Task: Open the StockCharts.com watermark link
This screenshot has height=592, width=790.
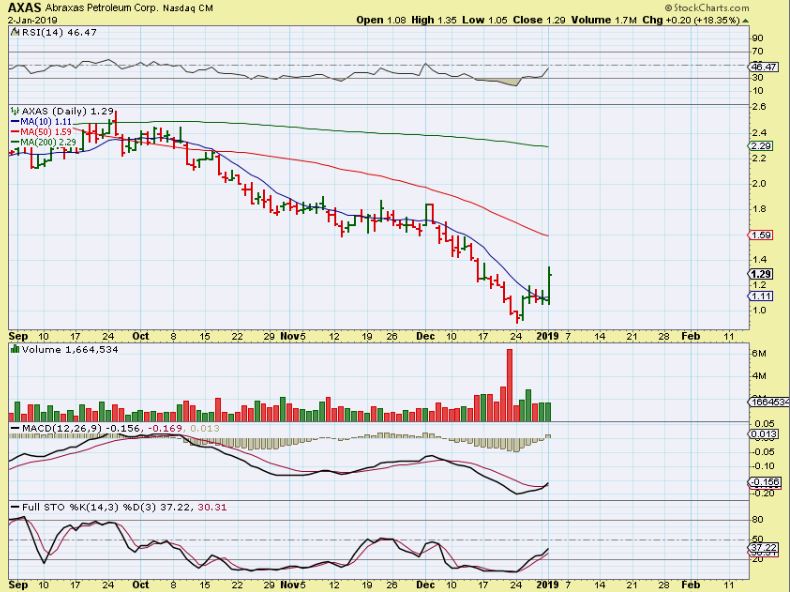Action: [x=706, y=8]
